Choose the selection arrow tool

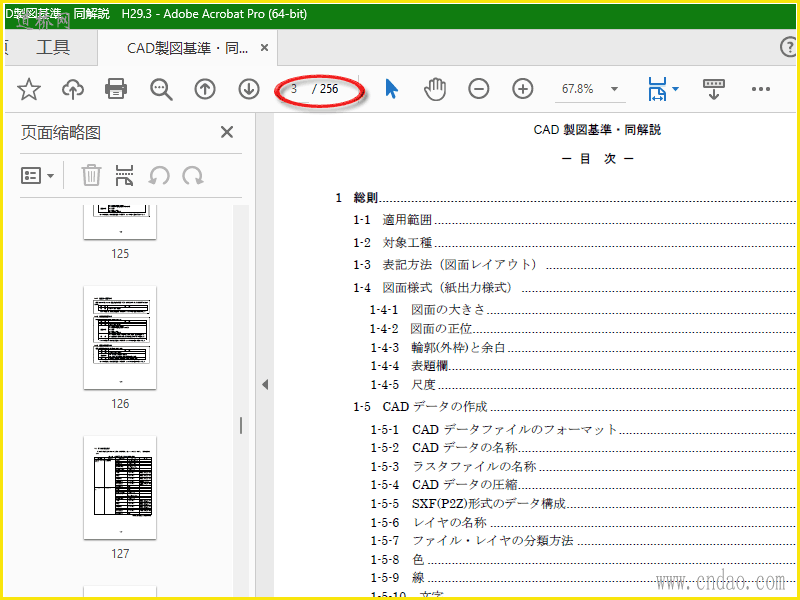(x=391, y=89)
